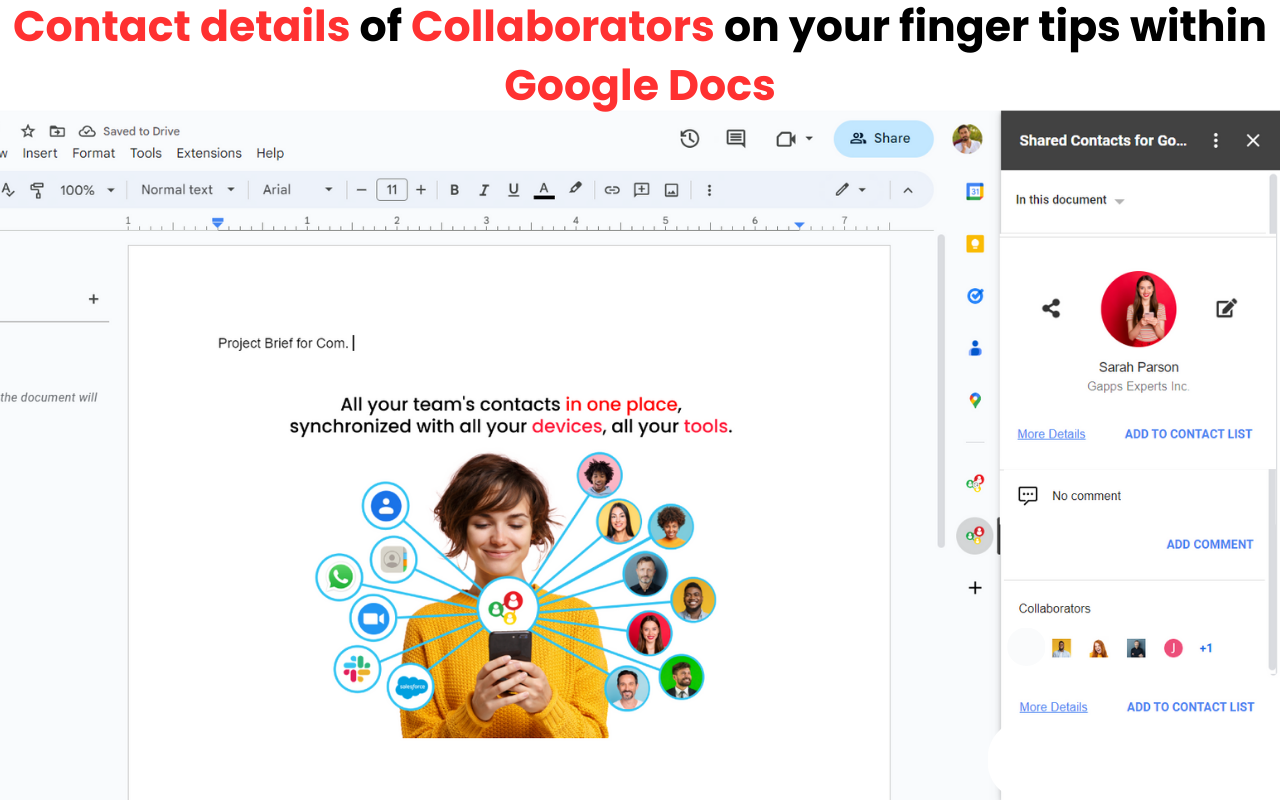Open Google Tasks in side panel
Screen dimensions: 1280x800
[975, 296]
